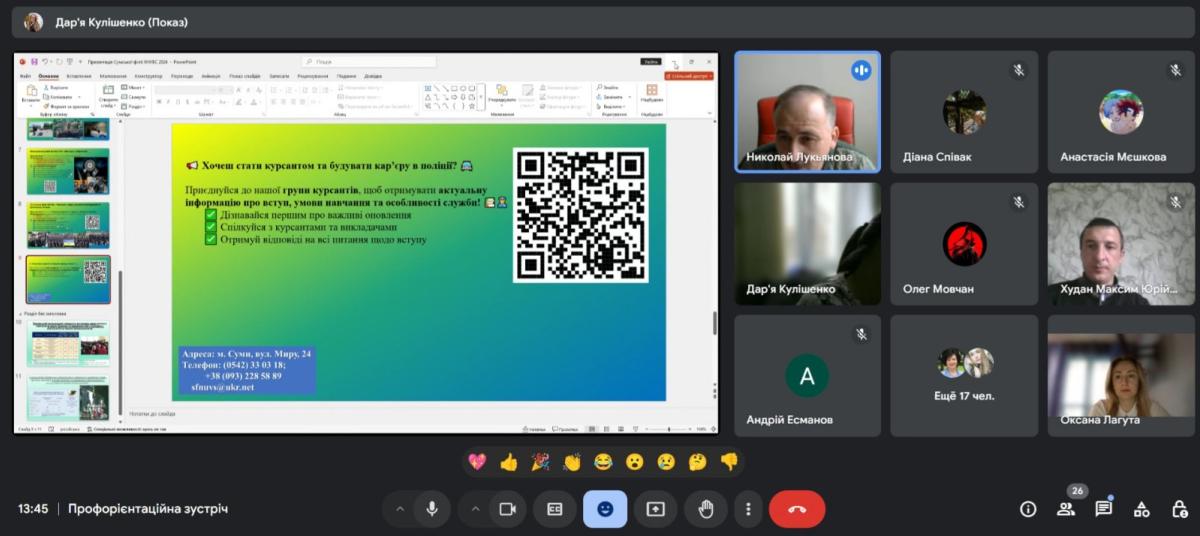This screenshot has height=536, width=1200.
Task: Click PowerPoint zoom slider in status bar
Action: coord(668,429)
